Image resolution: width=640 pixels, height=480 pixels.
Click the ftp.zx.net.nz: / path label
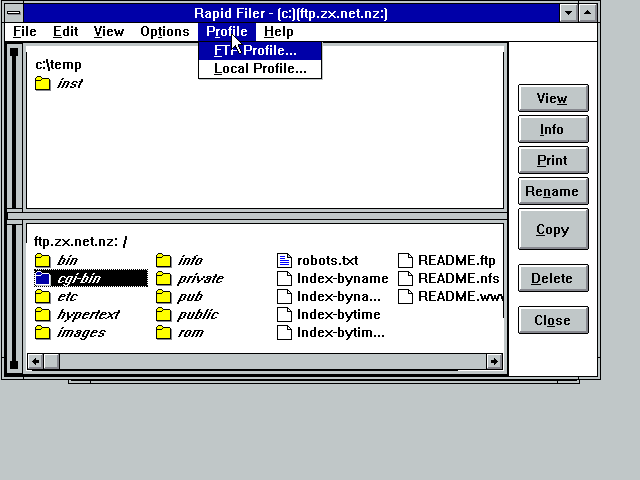(81, 241)
